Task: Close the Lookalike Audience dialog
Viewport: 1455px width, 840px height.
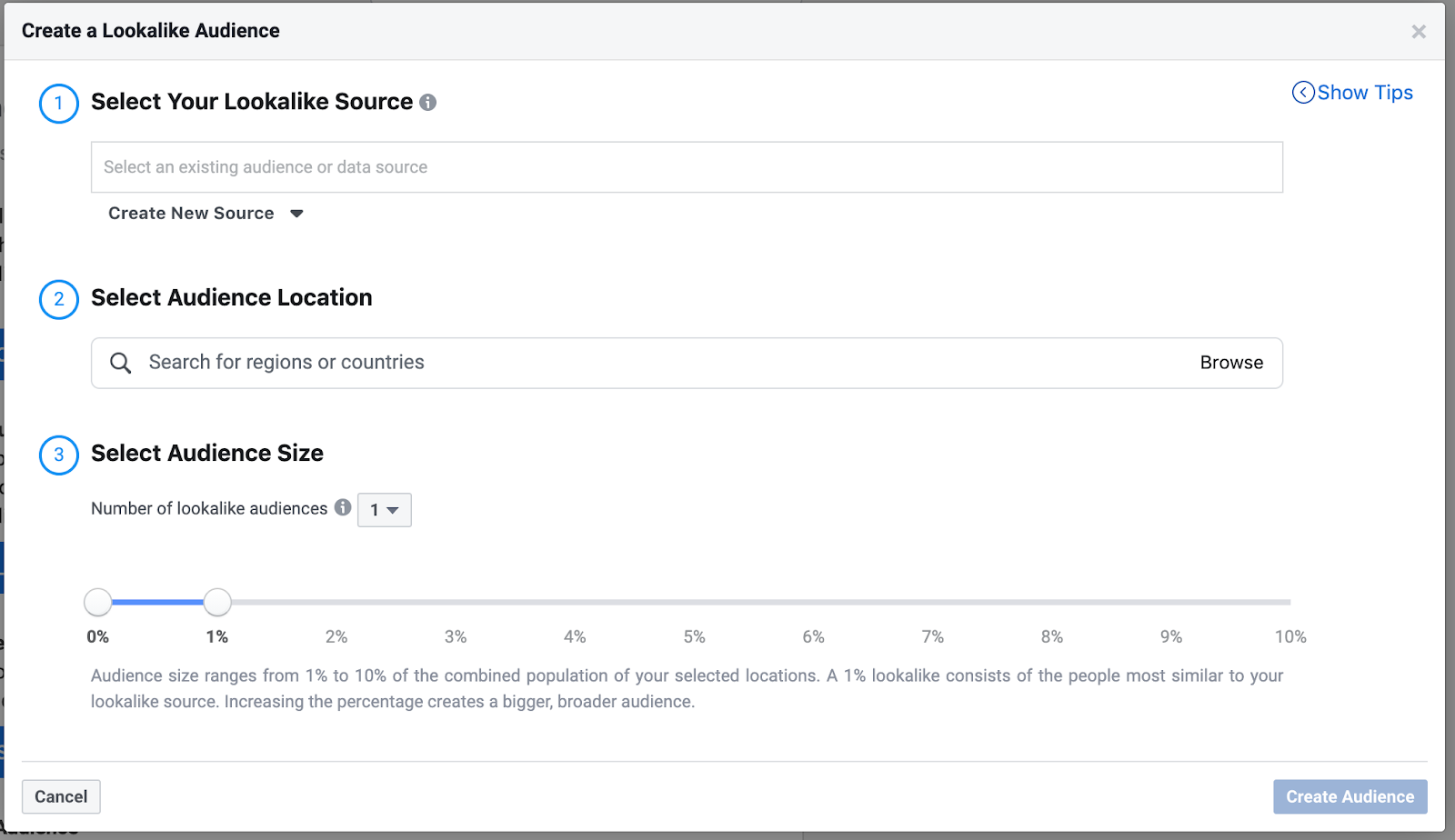Action: point(1418,32)
